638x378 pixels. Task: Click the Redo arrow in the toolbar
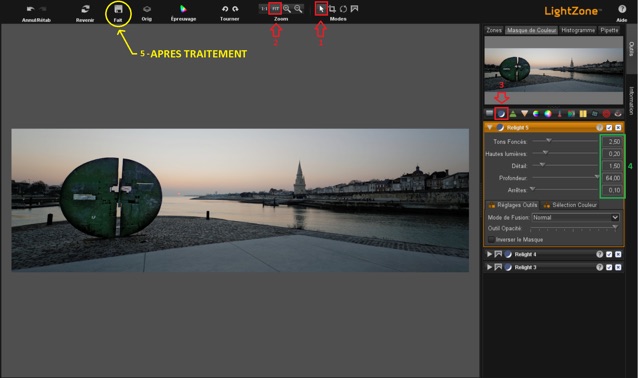pyautogui.click(x=43, y=9)
